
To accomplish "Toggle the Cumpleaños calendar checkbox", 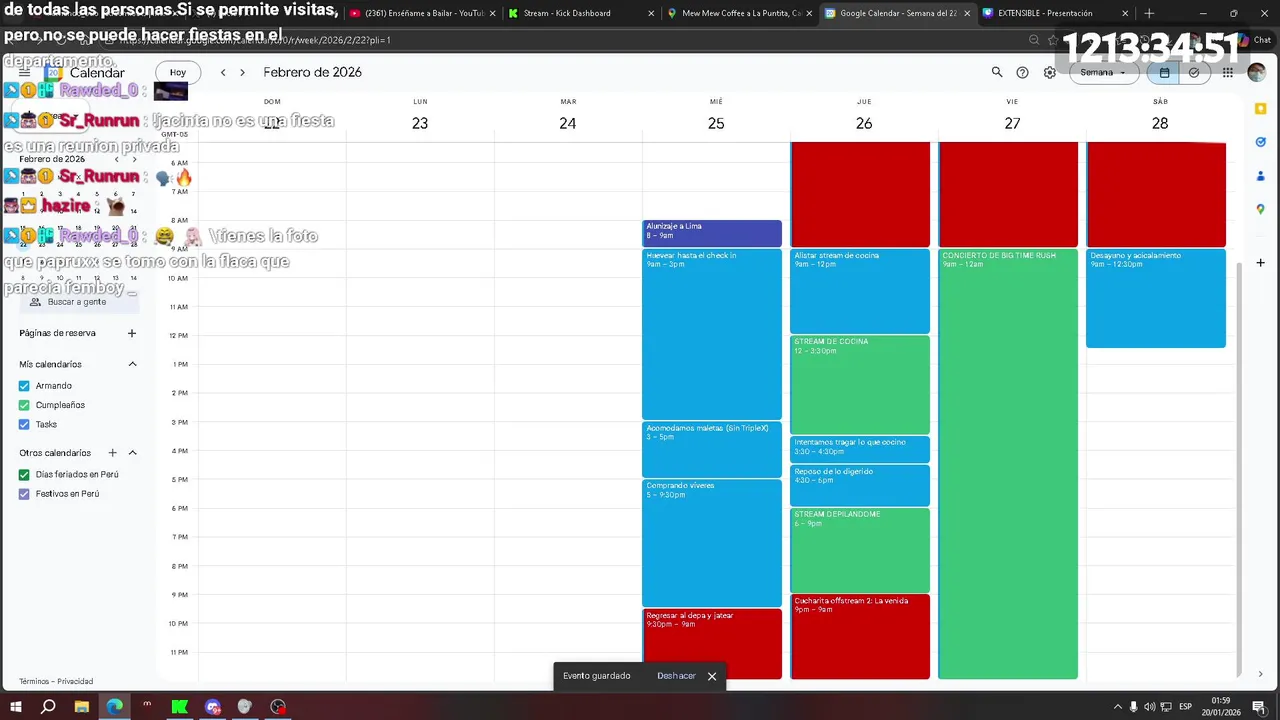I will click(x=24, y=405).
